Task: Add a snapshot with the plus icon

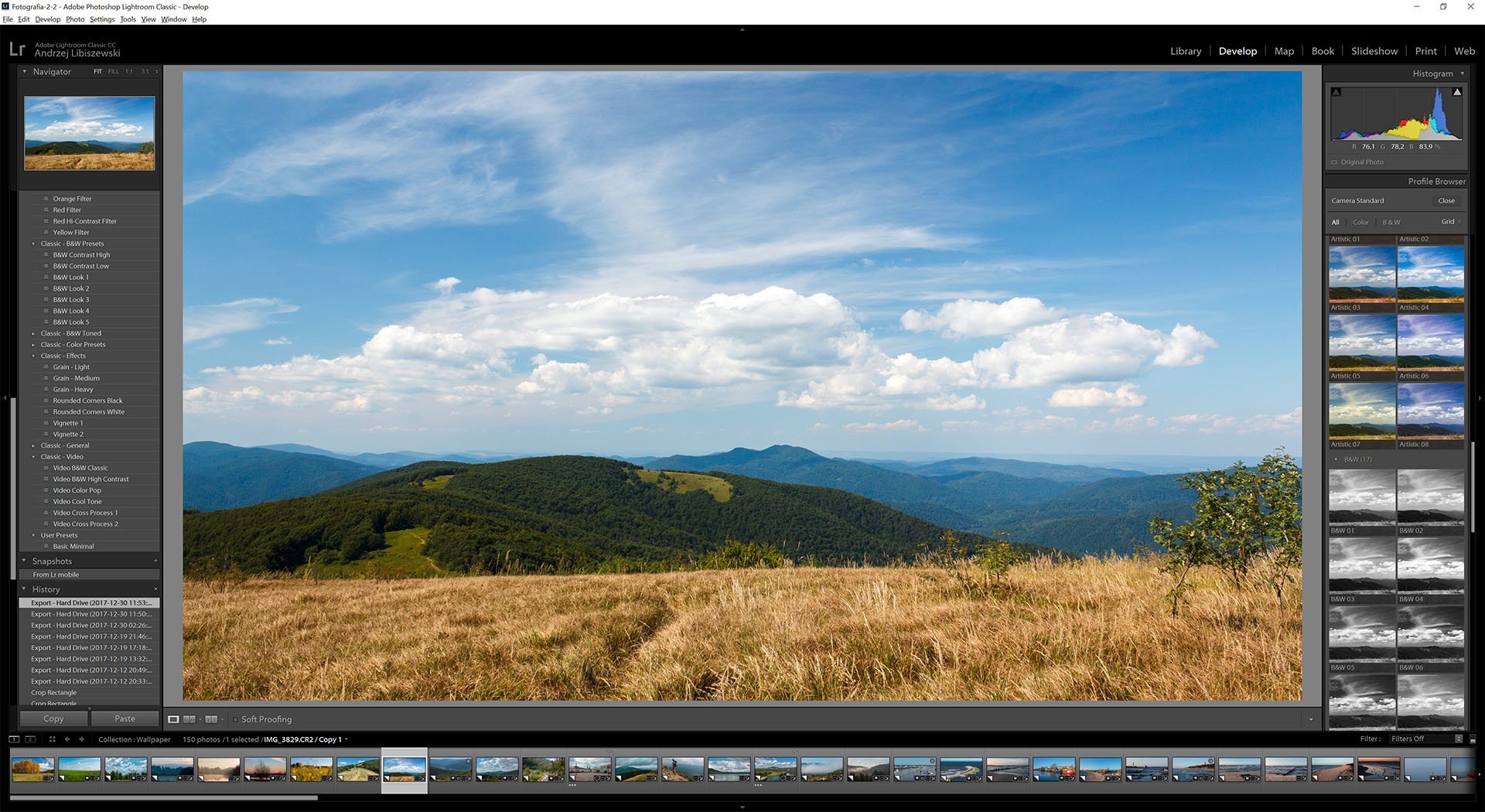Action: (x=155, y=561)
